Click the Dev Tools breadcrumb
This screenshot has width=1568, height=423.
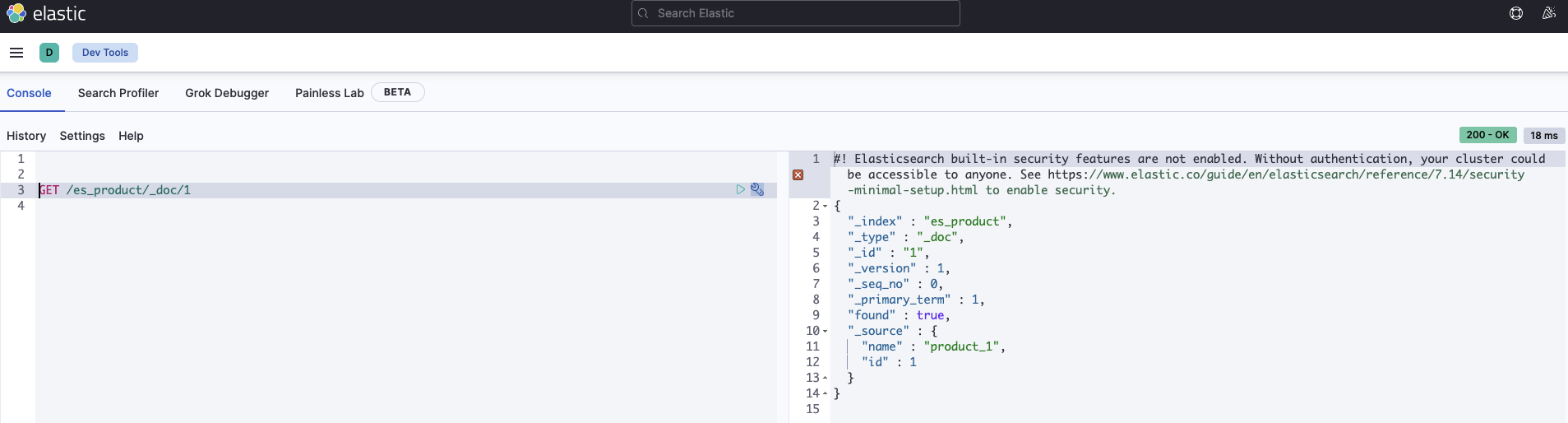pos(105,53)
